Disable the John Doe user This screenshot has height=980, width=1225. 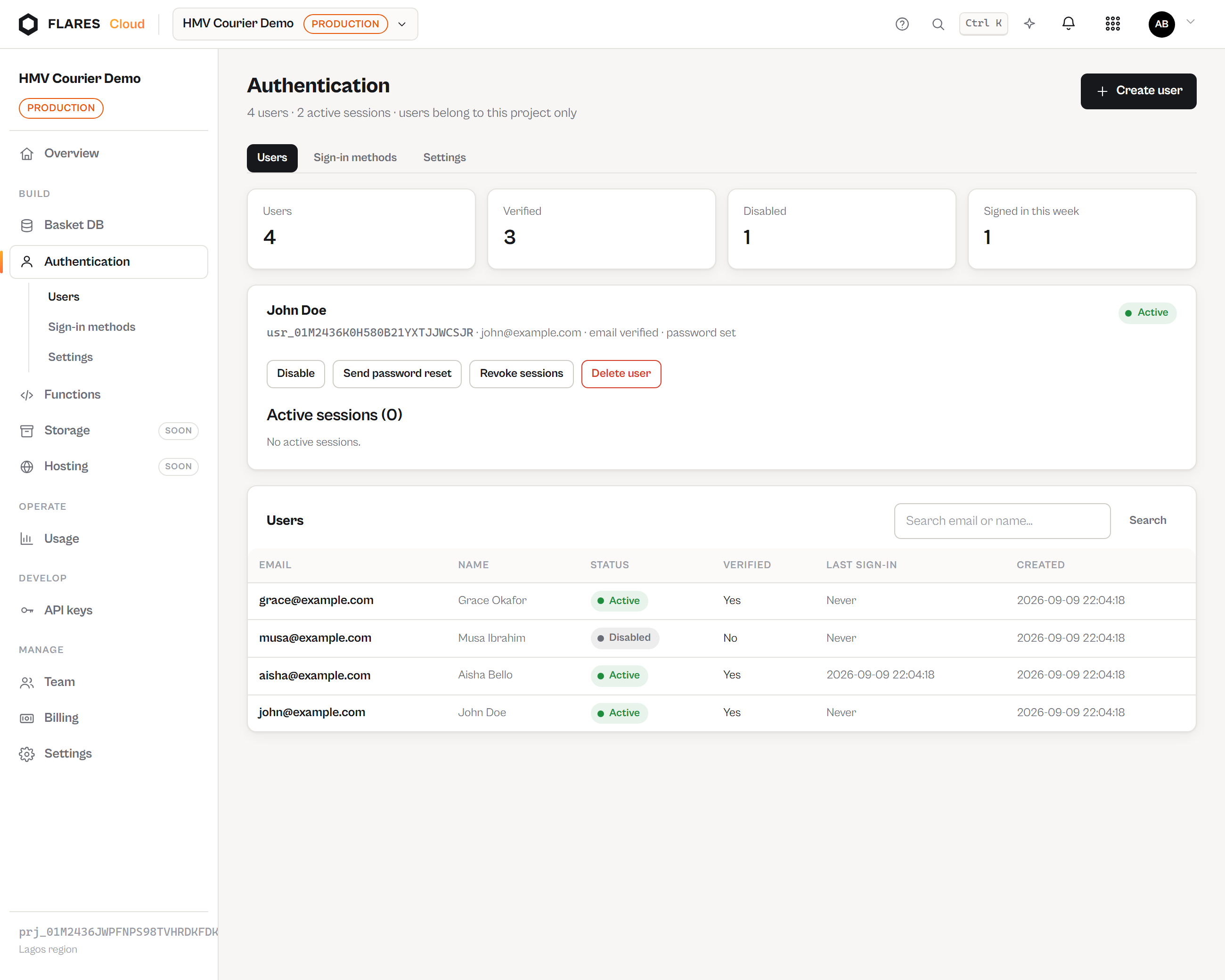[295, 374]
